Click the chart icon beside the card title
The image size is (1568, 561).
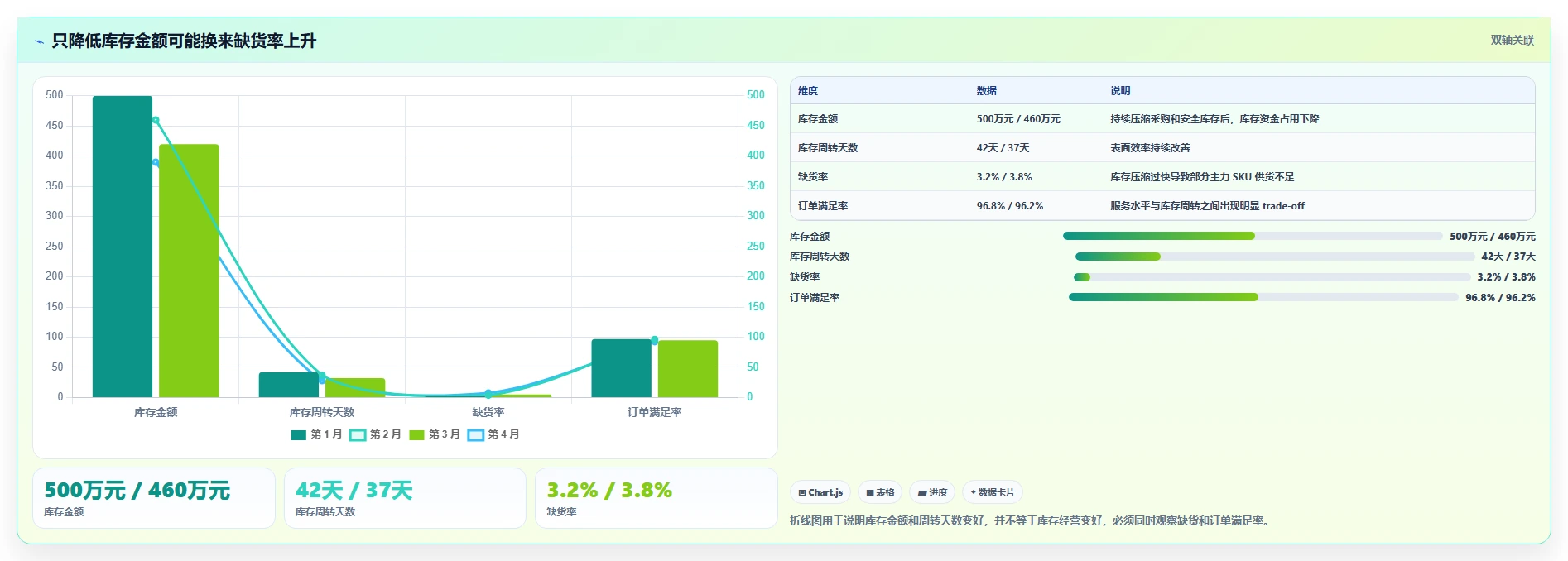click(39, 41)
